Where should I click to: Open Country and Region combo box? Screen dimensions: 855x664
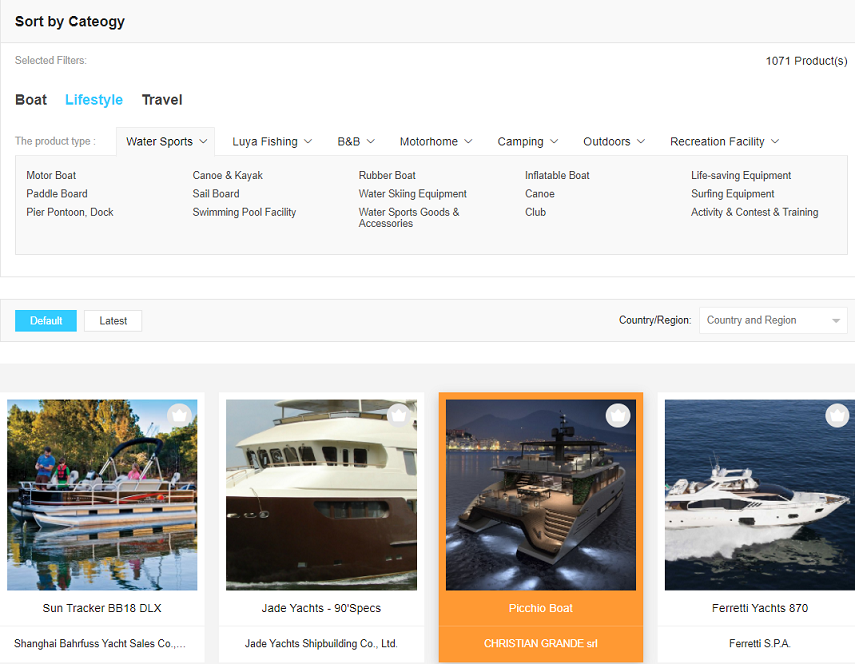coord(772,321)
